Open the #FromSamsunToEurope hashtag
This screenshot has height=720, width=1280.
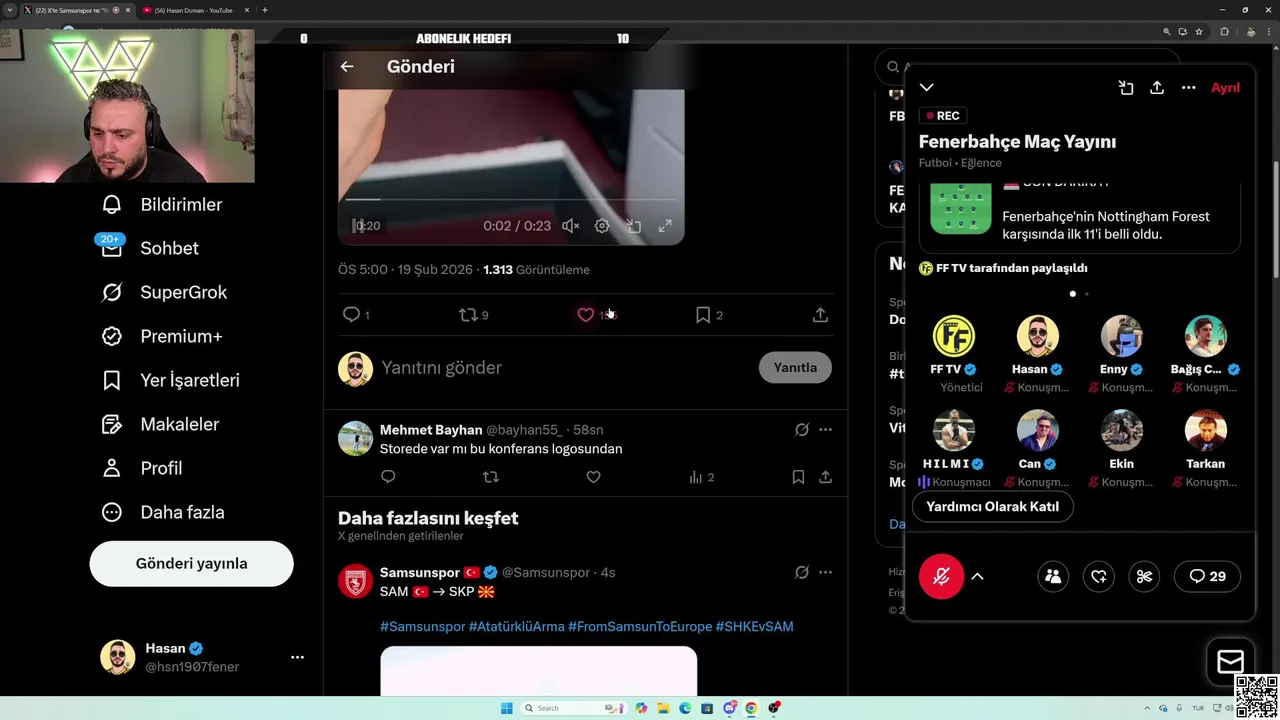639,626
